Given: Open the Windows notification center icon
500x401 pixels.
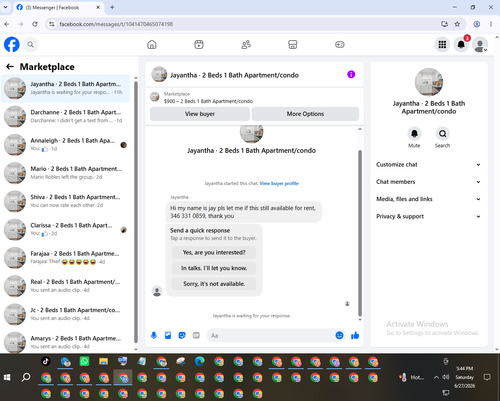Looking at the screenshot, I should tap(487, 377).
